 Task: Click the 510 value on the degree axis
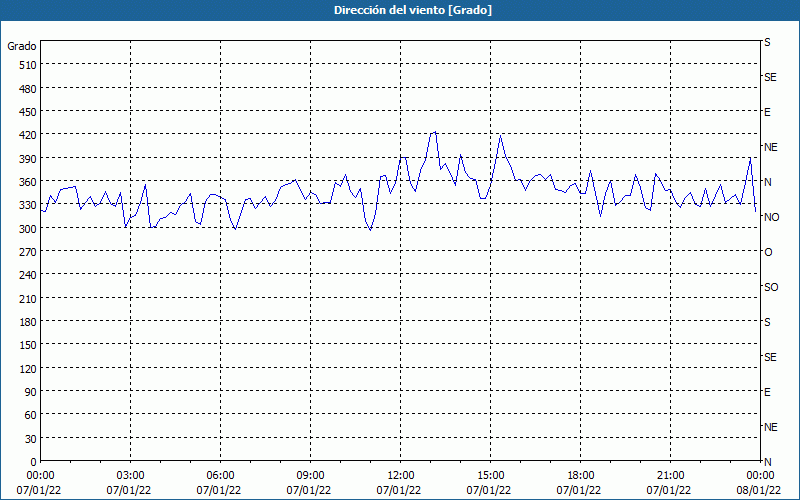click(x=28, y=65)
